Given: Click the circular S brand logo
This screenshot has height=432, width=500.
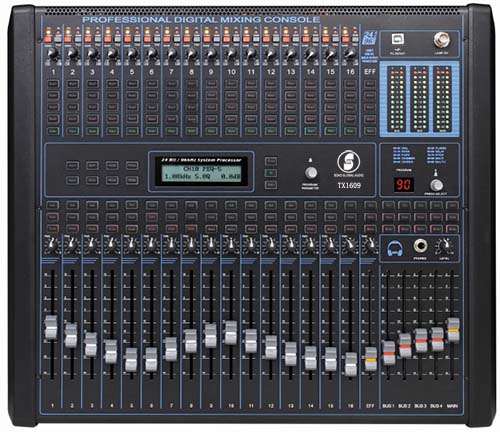Looking at the screenshot, I should [349, 162].
